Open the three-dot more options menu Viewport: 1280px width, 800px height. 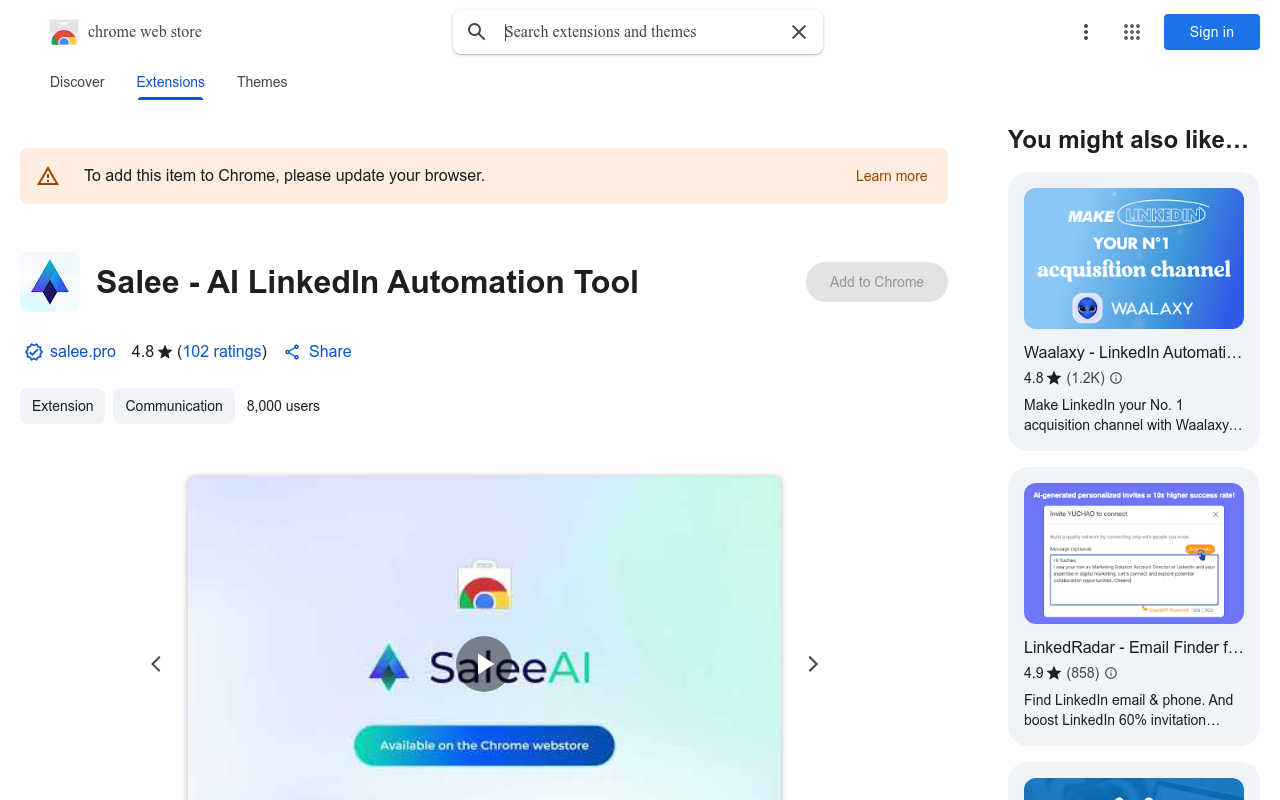tap(1086, 32)
